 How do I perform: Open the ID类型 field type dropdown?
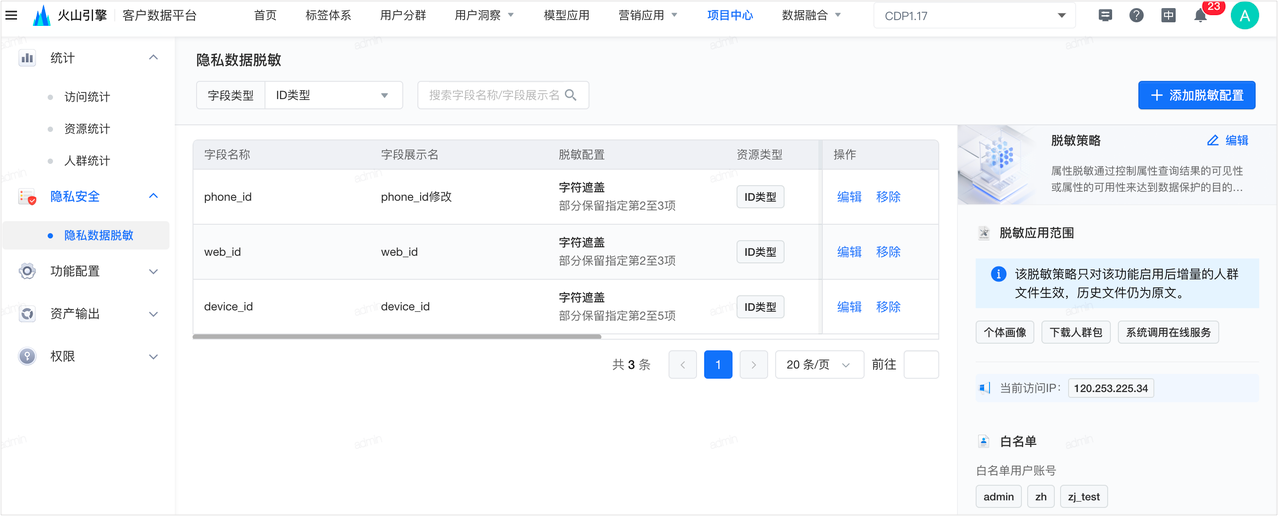[332, 95]
